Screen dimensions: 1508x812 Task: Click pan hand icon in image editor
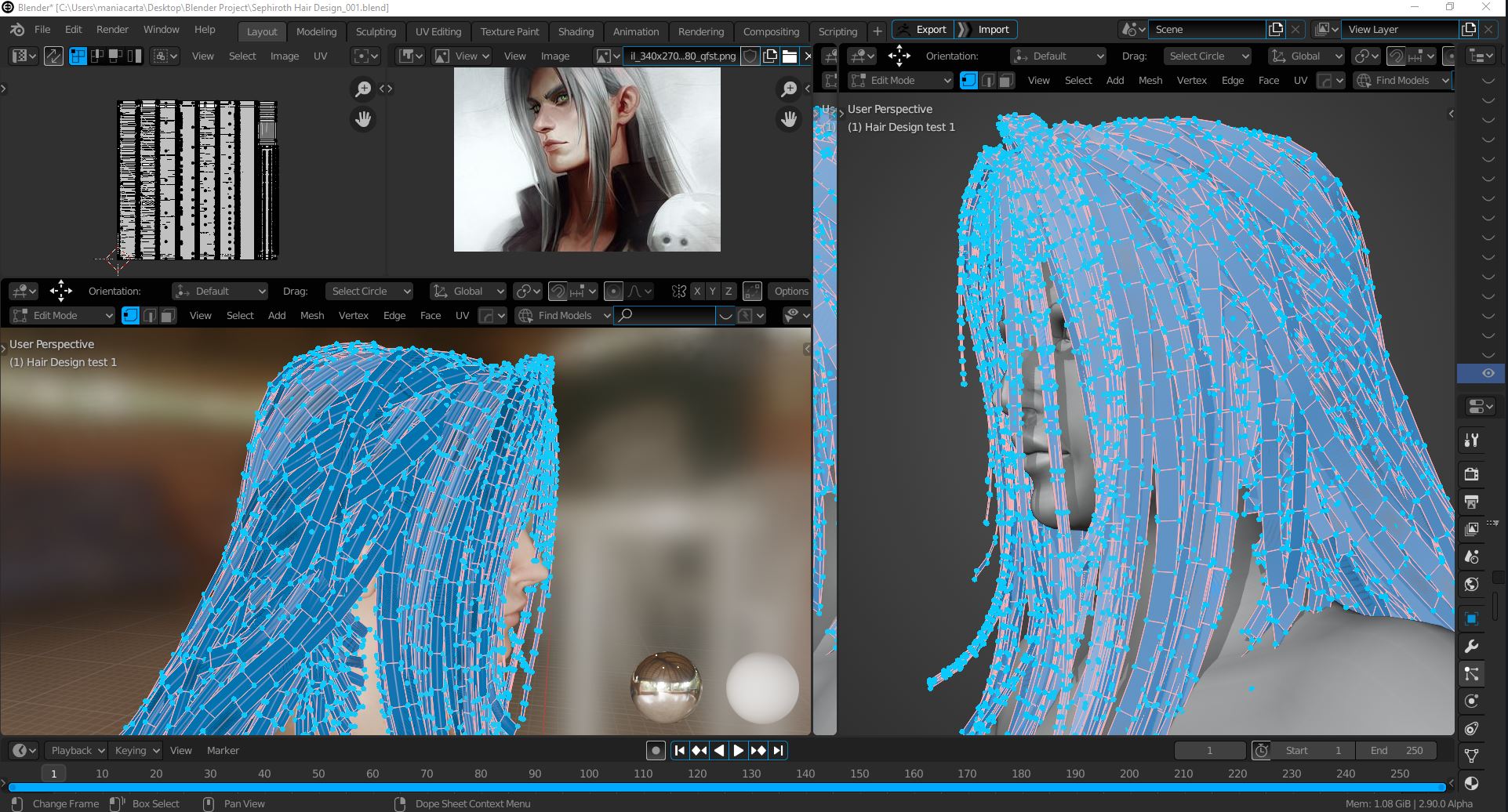tap(789, 119)
